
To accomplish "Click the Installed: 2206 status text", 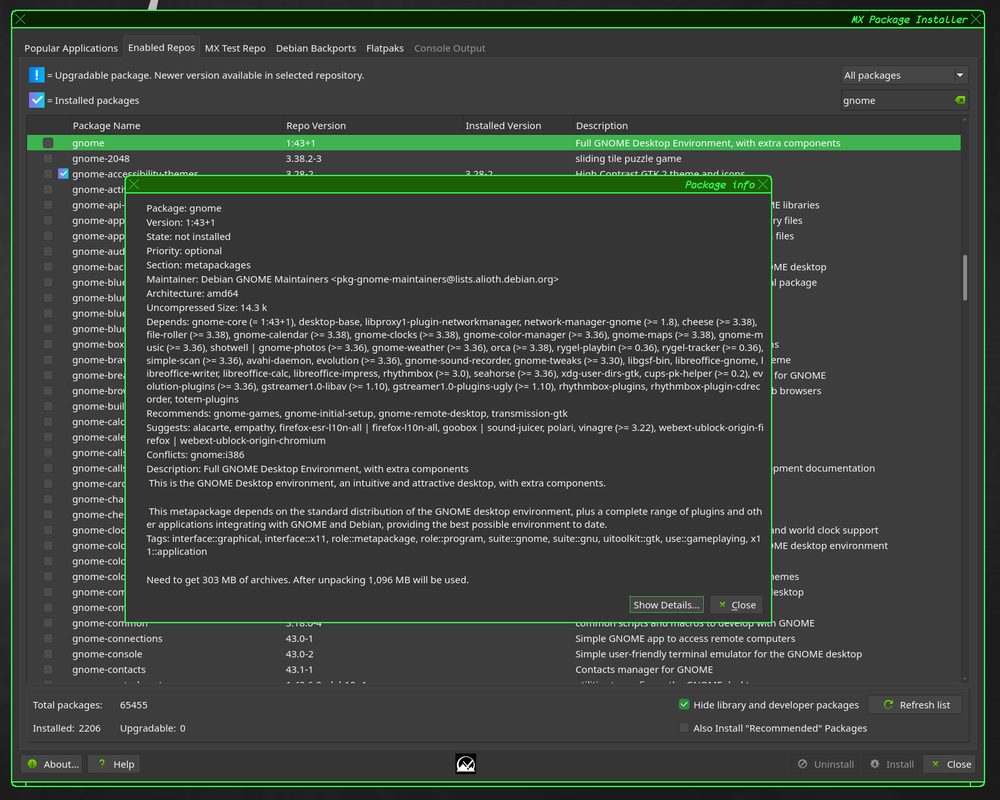I will click(66, 728).
